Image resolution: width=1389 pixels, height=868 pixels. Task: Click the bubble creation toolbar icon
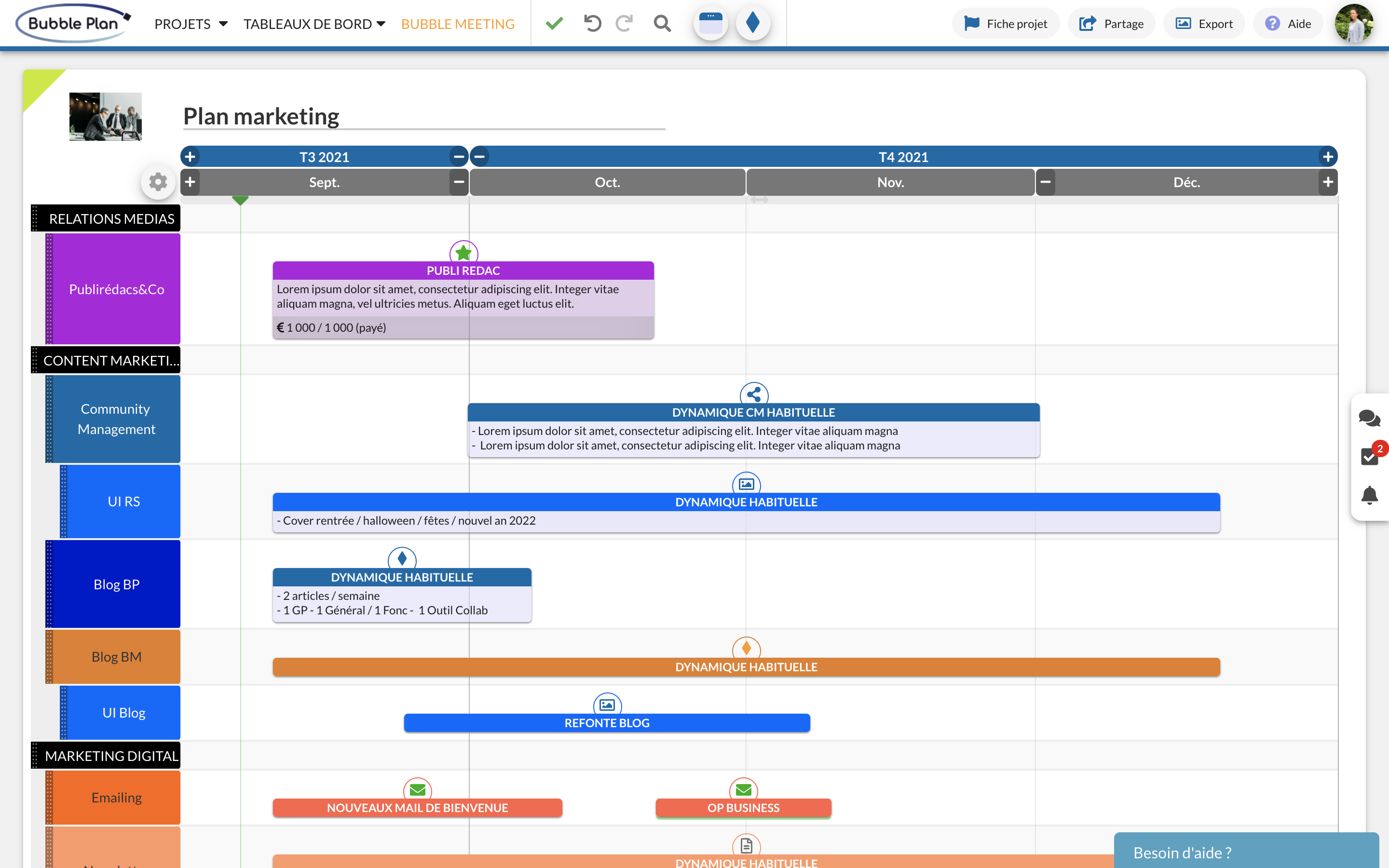710,24
